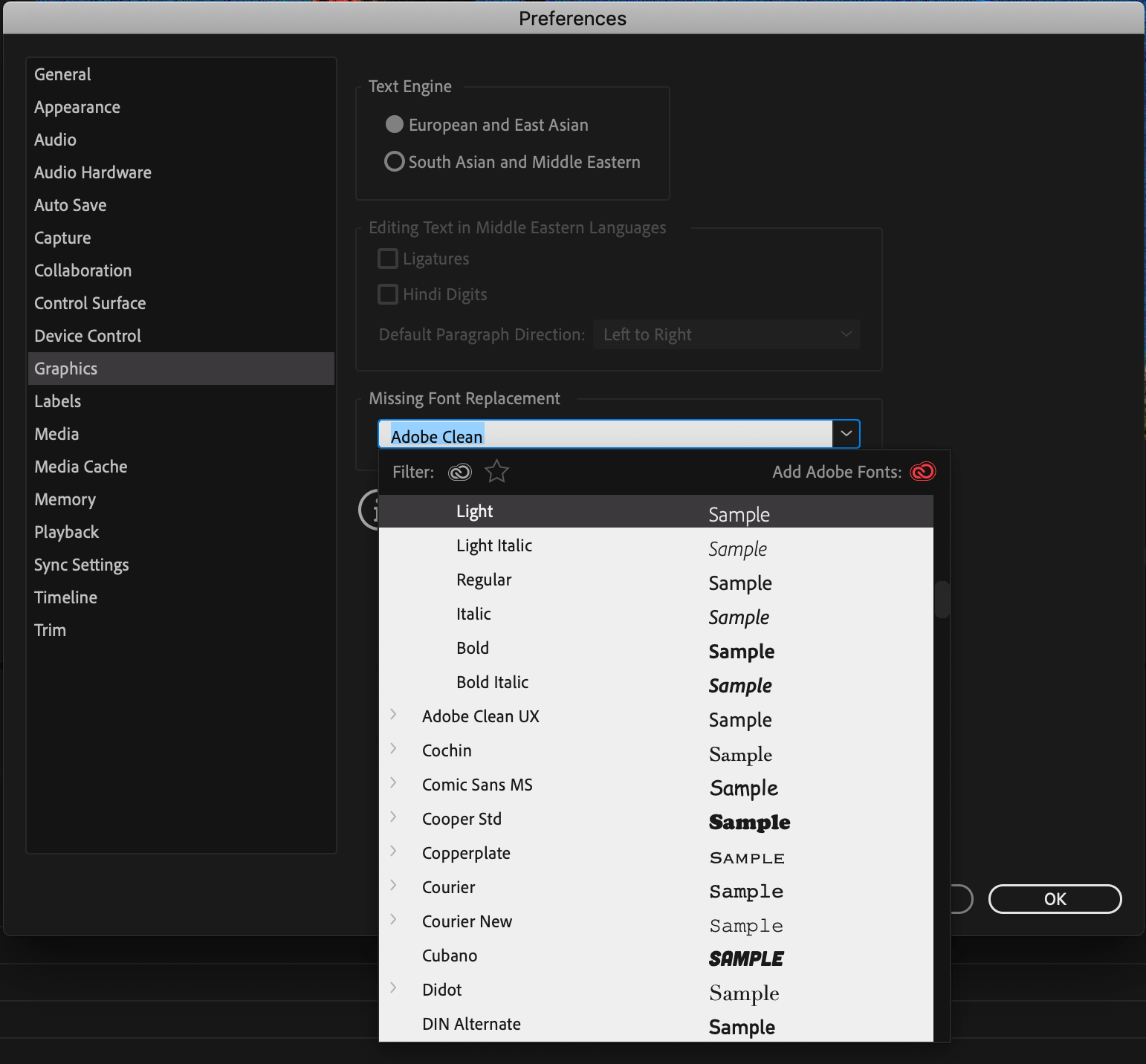Choose the Light font style
Screen dimensions: 1146x1064
pyautogui.click(x=656, y=511)
